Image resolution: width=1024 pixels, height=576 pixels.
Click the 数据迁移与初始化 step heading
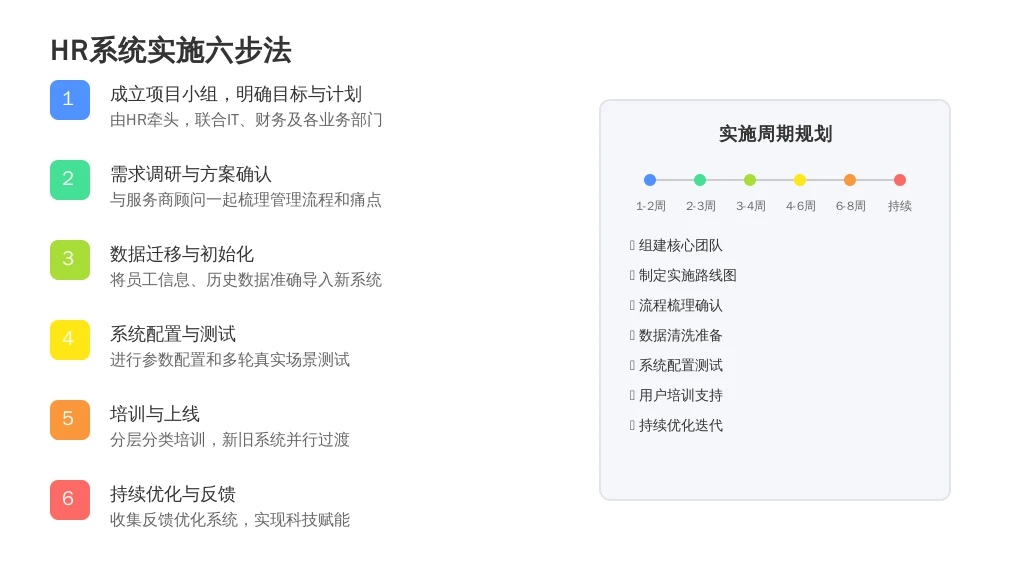click(182, 254)
